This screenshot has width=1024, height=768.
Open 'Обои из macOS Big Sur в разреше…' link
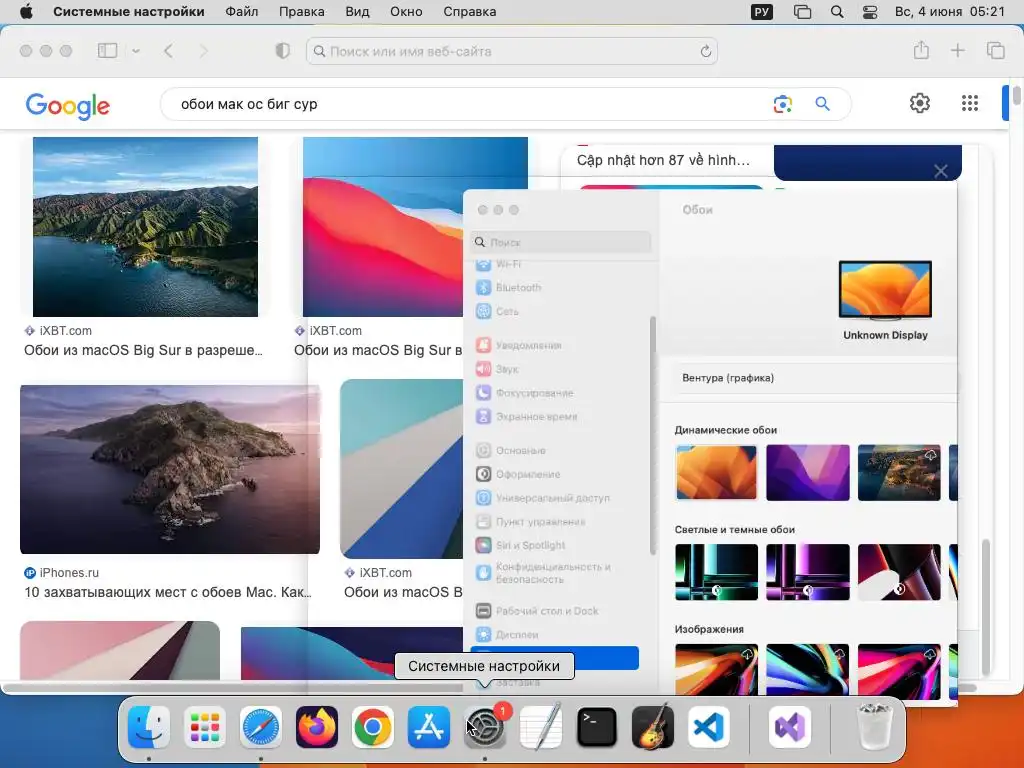tap(143, 350)
